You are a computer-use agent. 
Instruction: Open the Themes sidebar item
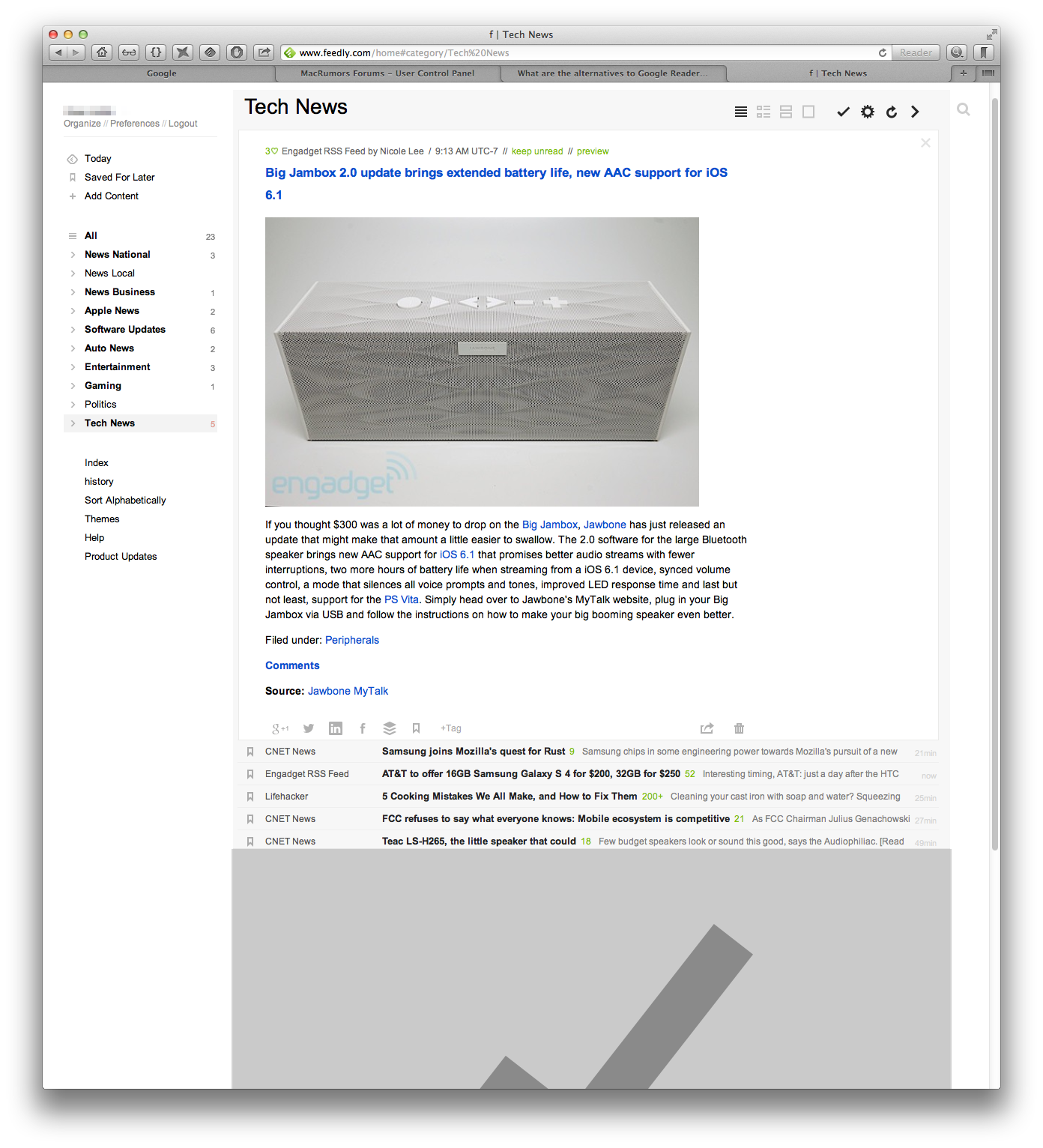(102, 519)
